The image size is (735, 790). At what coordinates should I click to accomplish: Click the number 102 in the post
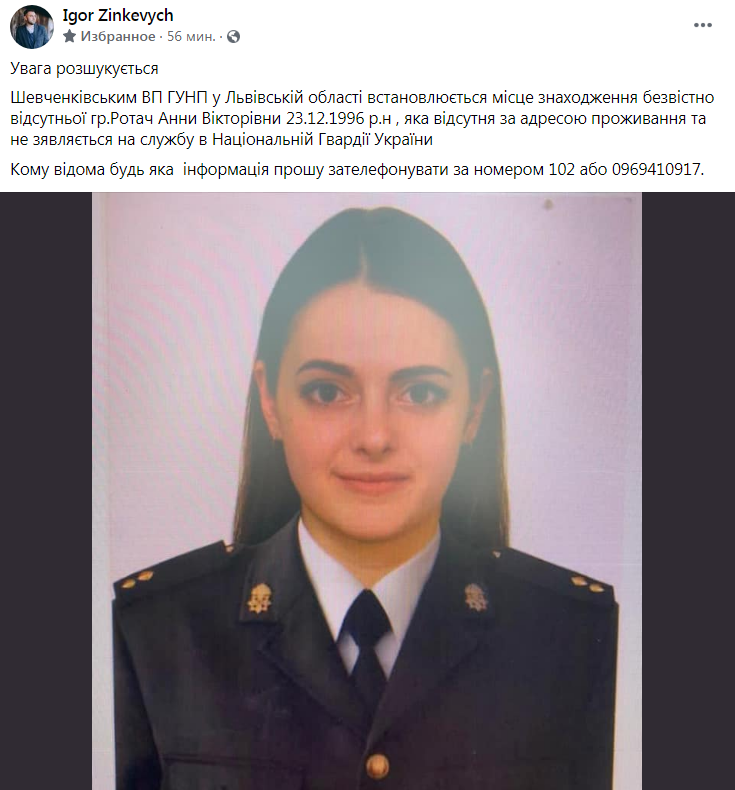[561, 169]
